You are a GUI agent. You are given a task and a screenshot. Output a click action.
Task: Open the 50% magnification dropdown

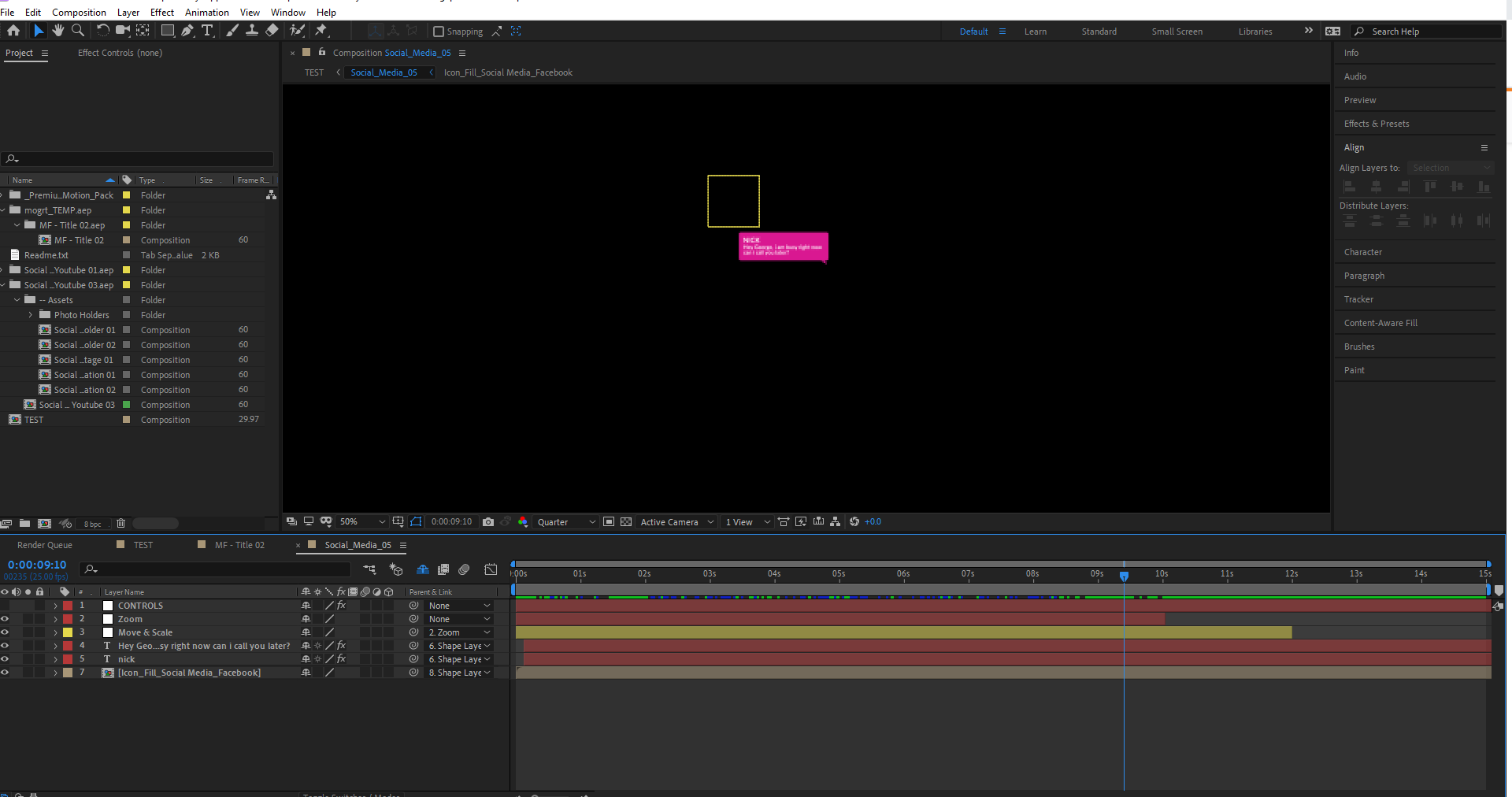point(362,522)
